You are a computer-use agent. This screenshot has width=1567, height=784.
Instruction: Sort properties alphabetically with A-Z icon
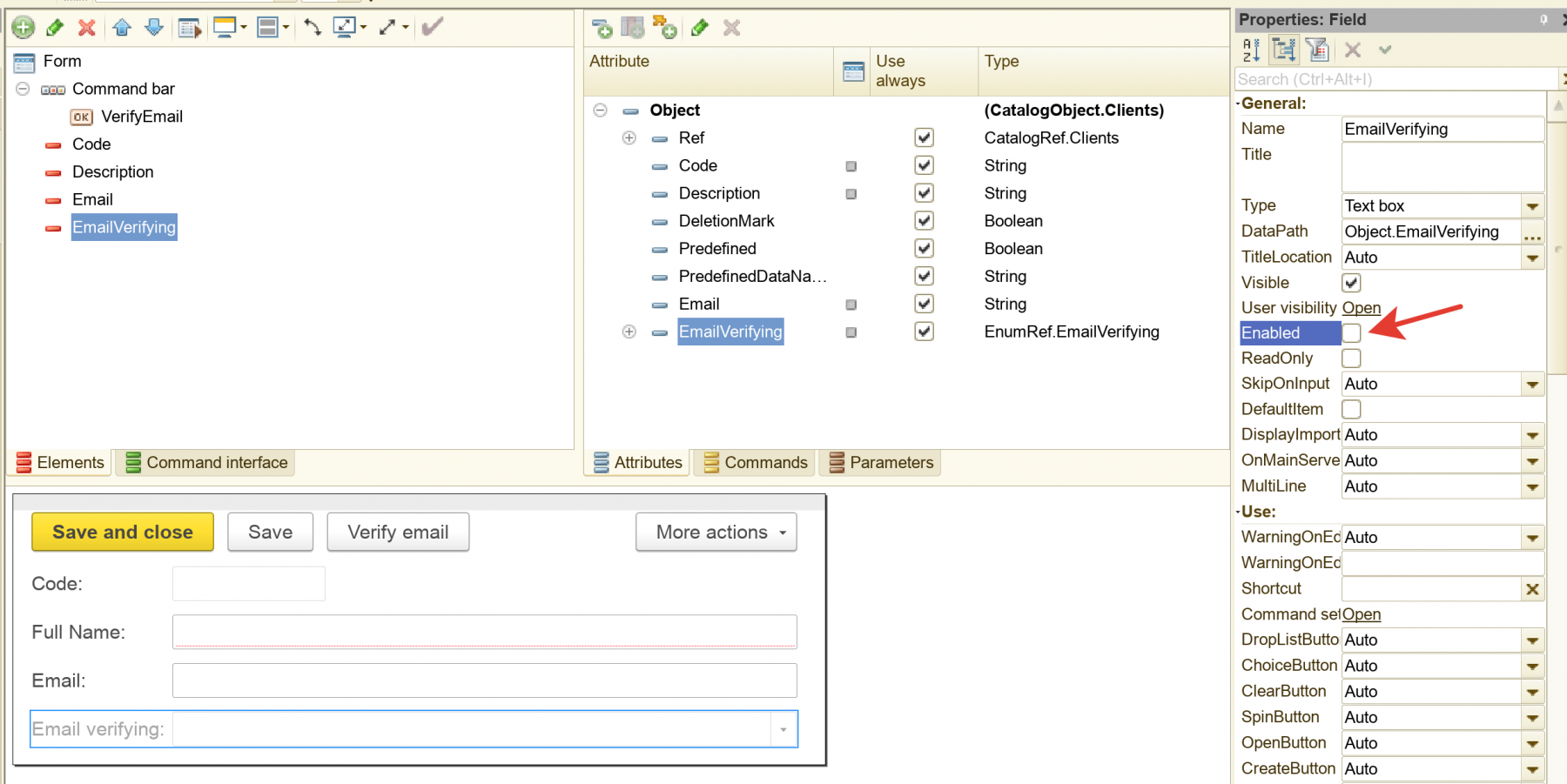tap(1251, 50)
